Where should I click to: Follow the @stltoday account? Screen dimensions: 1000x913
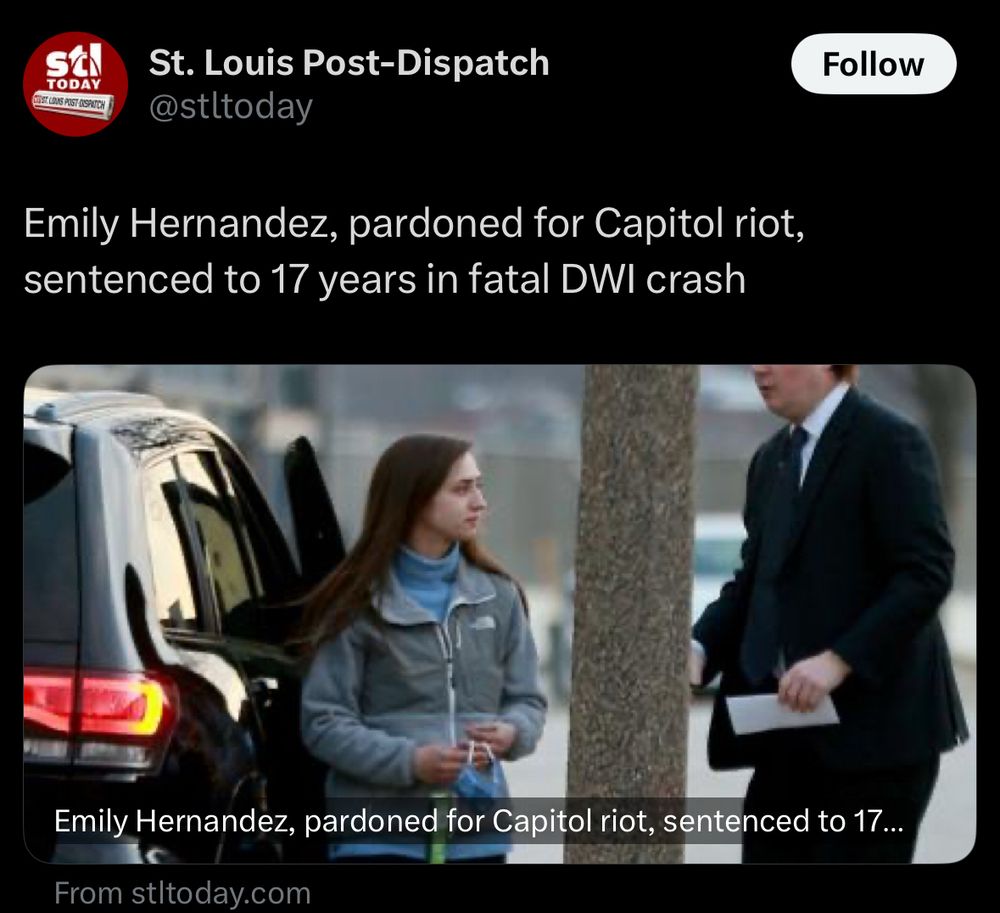click(x=873, y=64)
